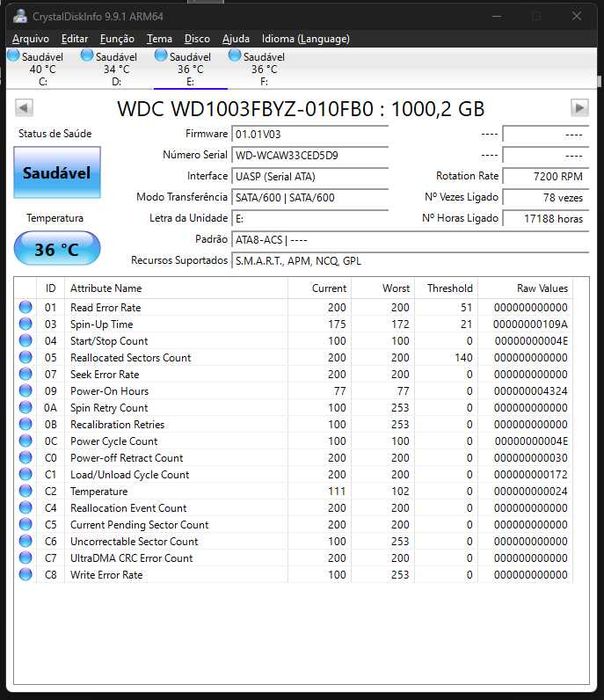Go to previous disk with left arrow
The image size is (604, 700).
[x=24, y=108]
